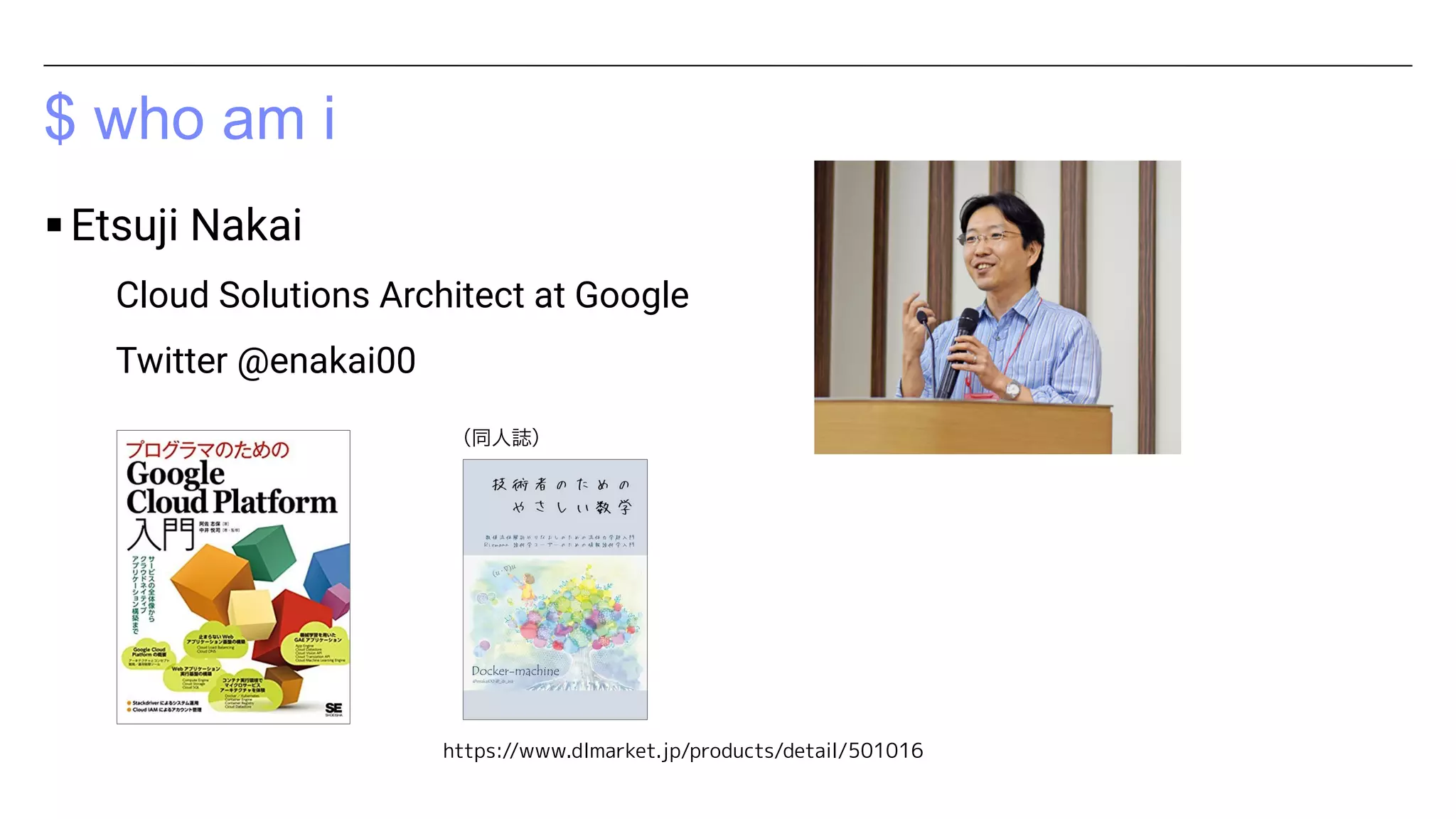Image resolution: width=1456 pixels, height=819 pixels.
Task: Click the '$ who am i' slide title
Action: pos(189,118)
